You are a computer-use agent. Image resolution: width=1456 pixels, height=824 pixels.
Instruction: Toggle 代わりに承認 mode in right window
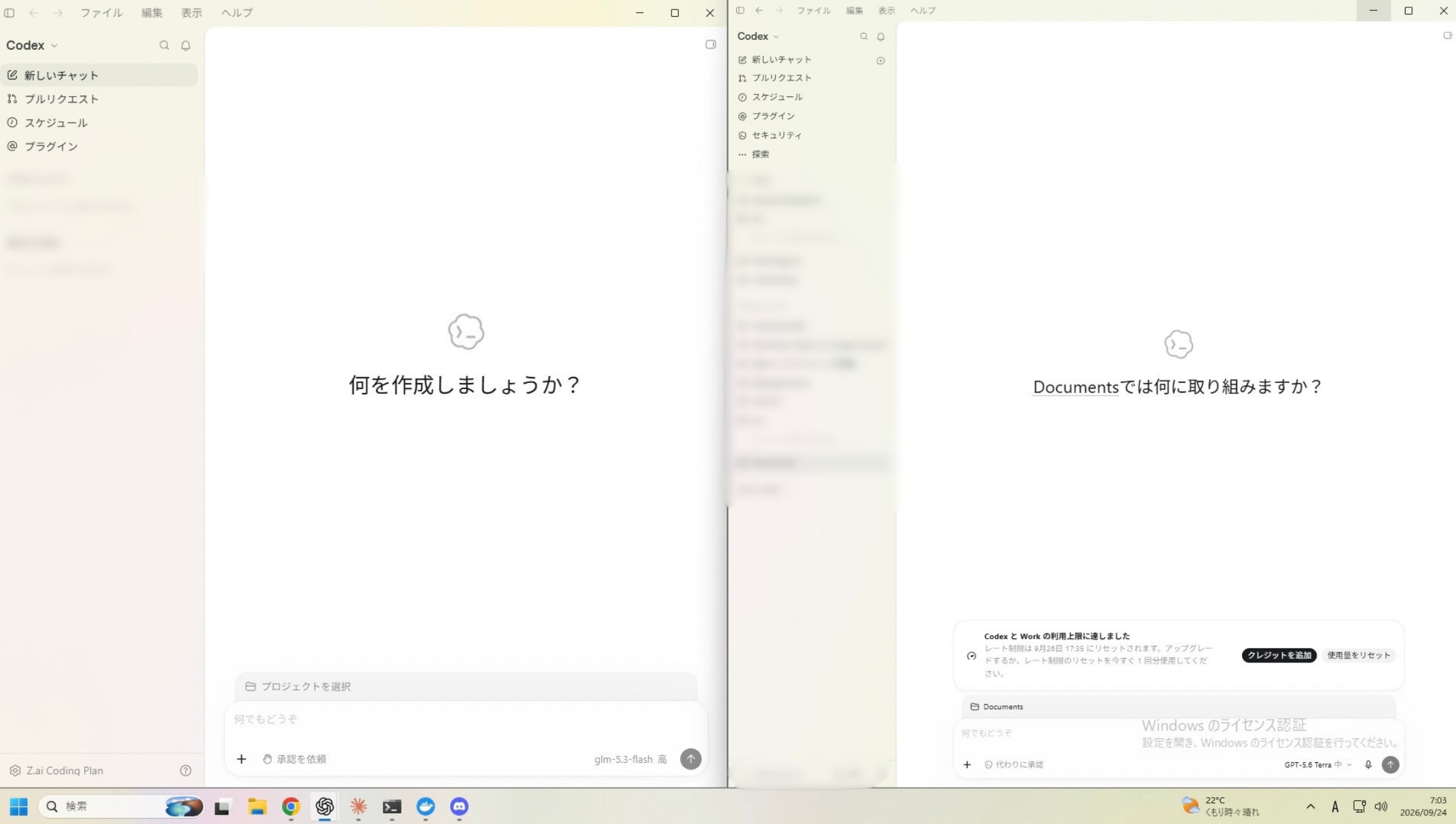tap(1013, 764)
